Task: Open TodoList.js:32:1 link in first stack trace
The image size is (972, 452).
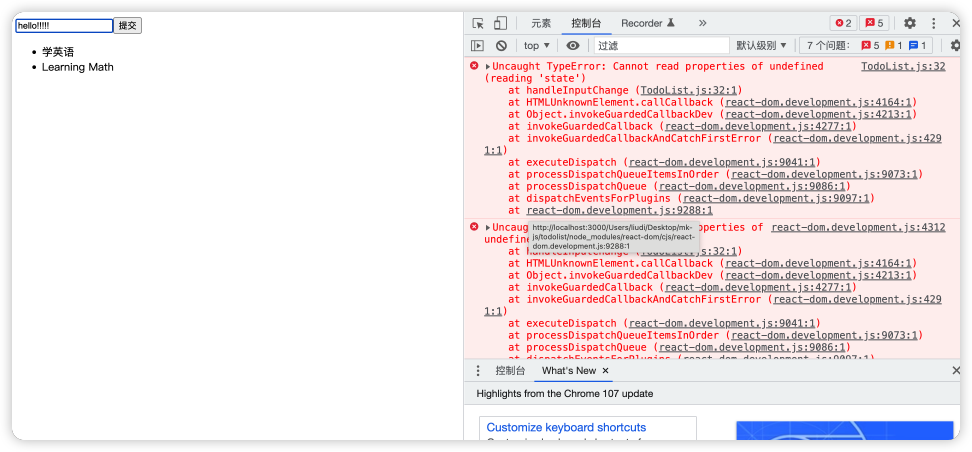Action: tap(688, 91)
